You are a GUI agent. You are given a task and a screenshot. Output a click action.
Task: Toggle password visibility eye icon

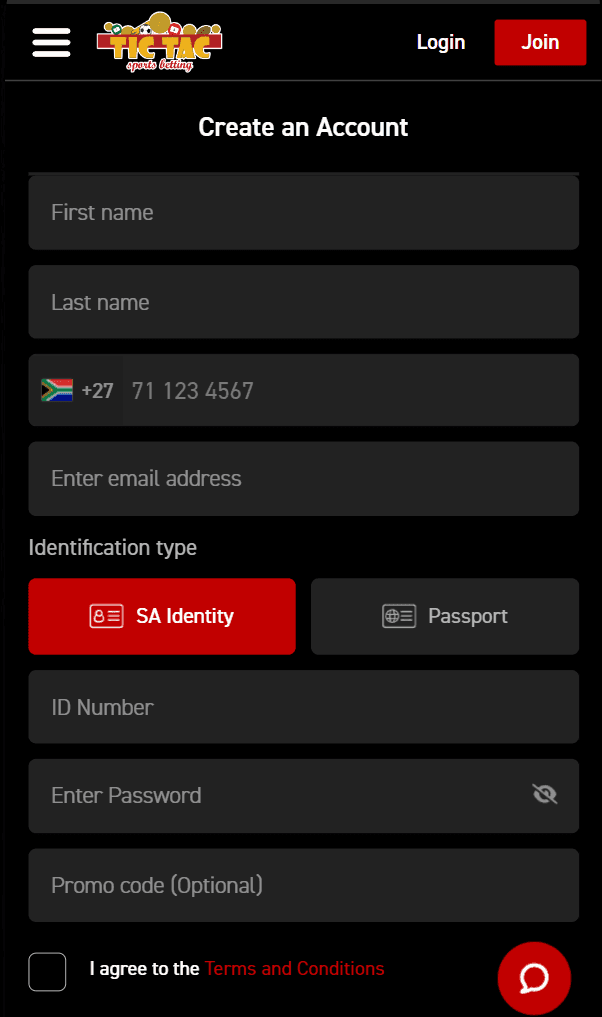[545, 795]
